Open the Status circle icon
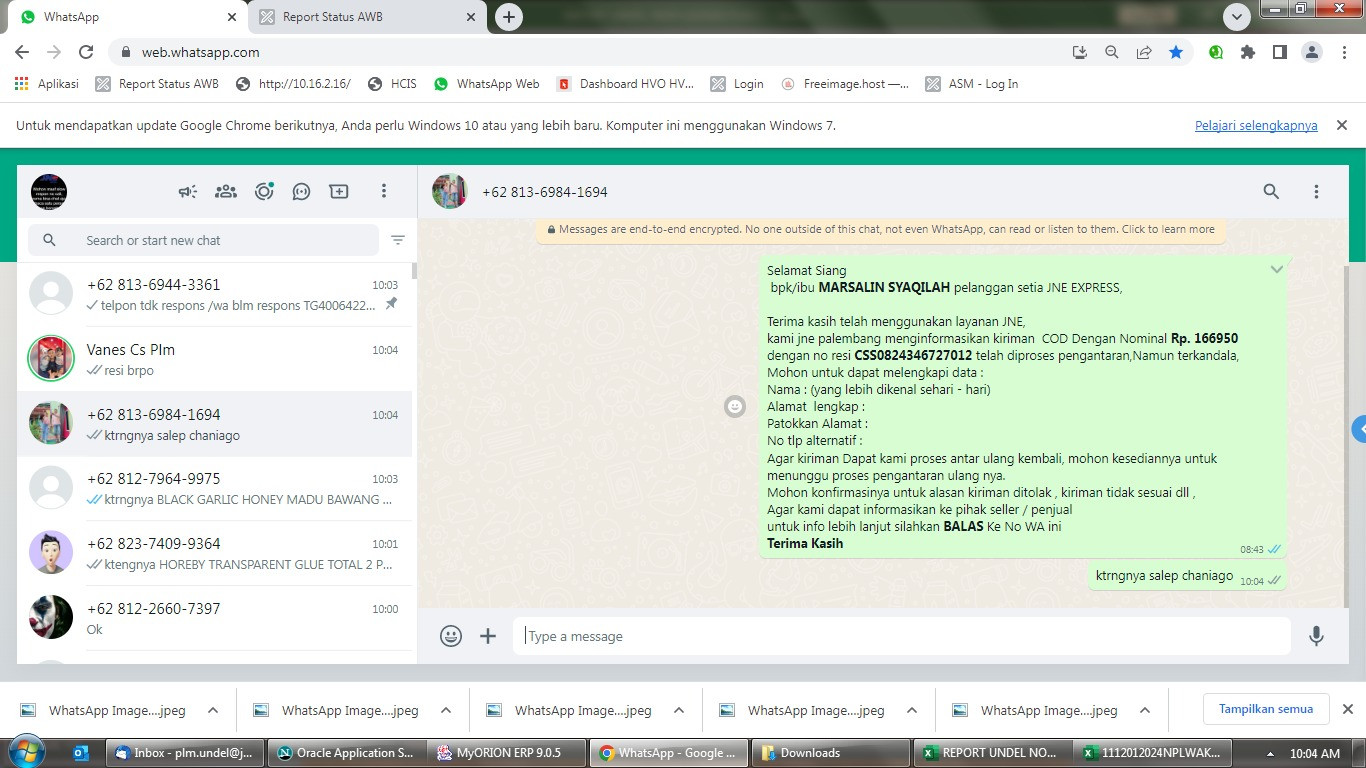 (x=264, y=191)
